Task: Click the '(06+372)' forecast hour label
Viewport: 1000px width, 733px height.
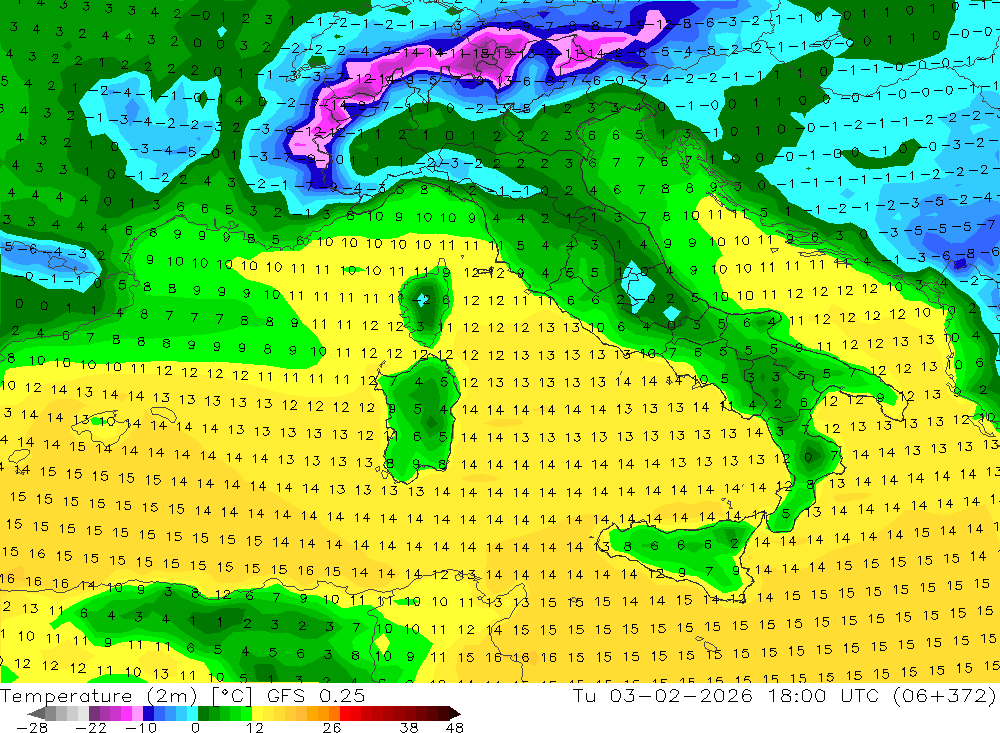Action: 945,695
